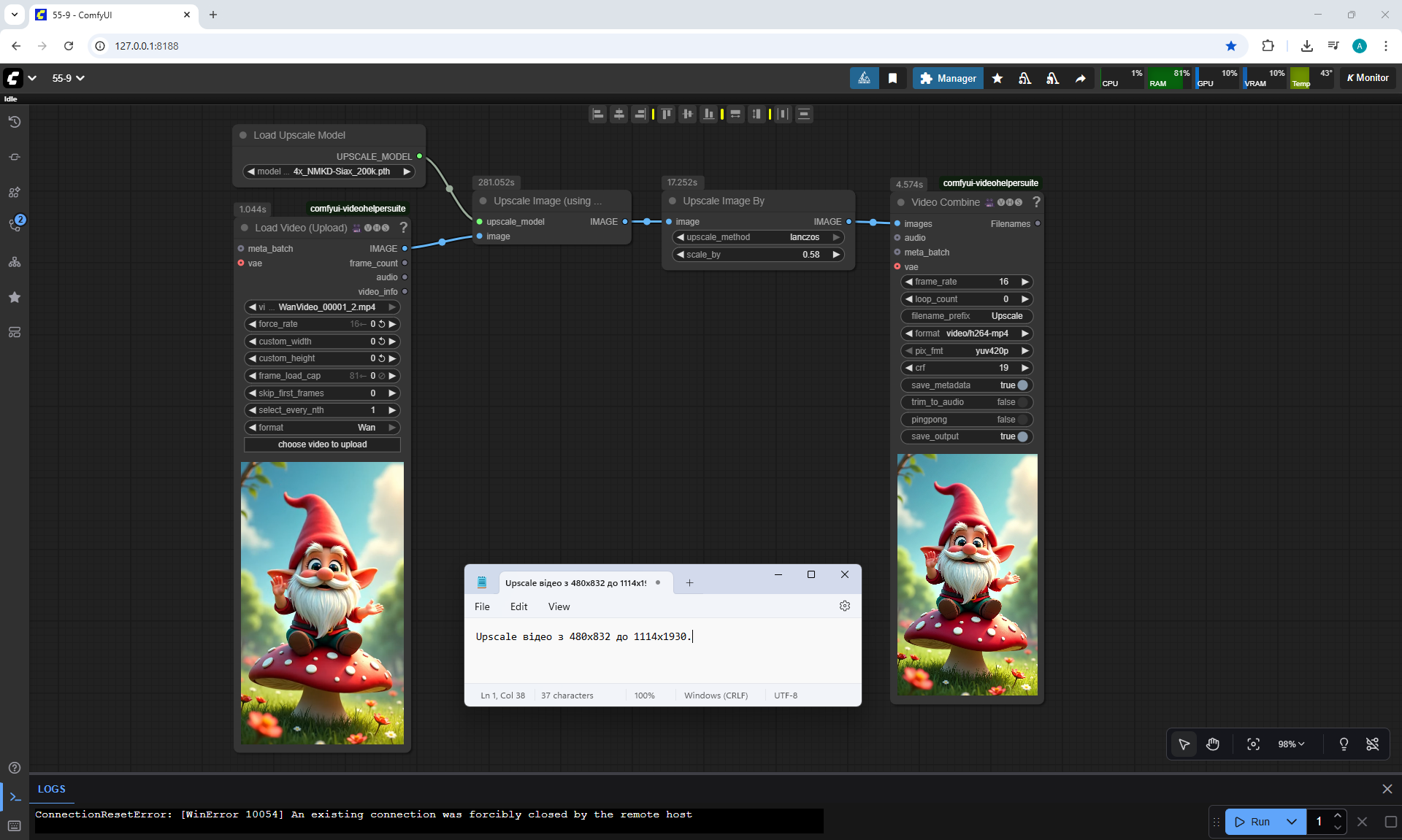
Task: Toggle save_output in Video Combine
Action: point(1022,436)
